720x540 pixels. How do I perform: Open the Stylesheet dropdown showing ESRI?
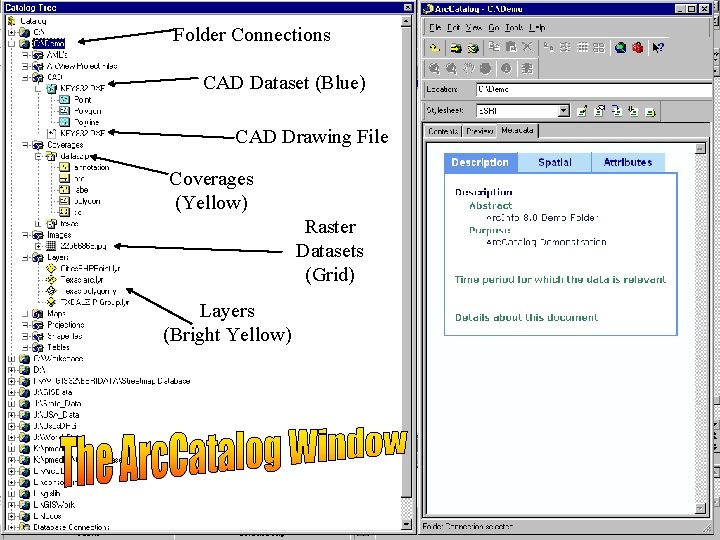(x=564, y=111)
